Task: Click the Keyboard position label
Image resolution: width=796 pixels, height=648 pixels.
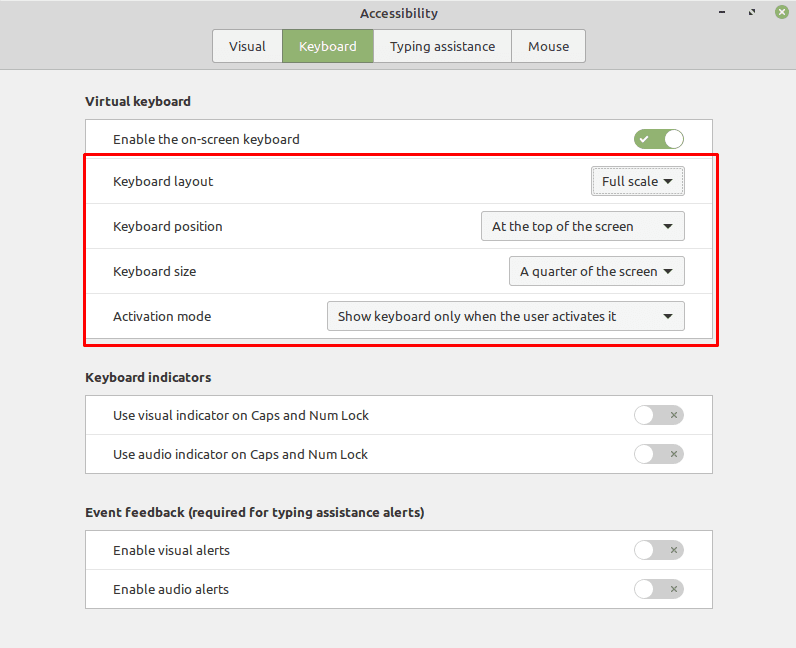Action: [x=168, y=226]
